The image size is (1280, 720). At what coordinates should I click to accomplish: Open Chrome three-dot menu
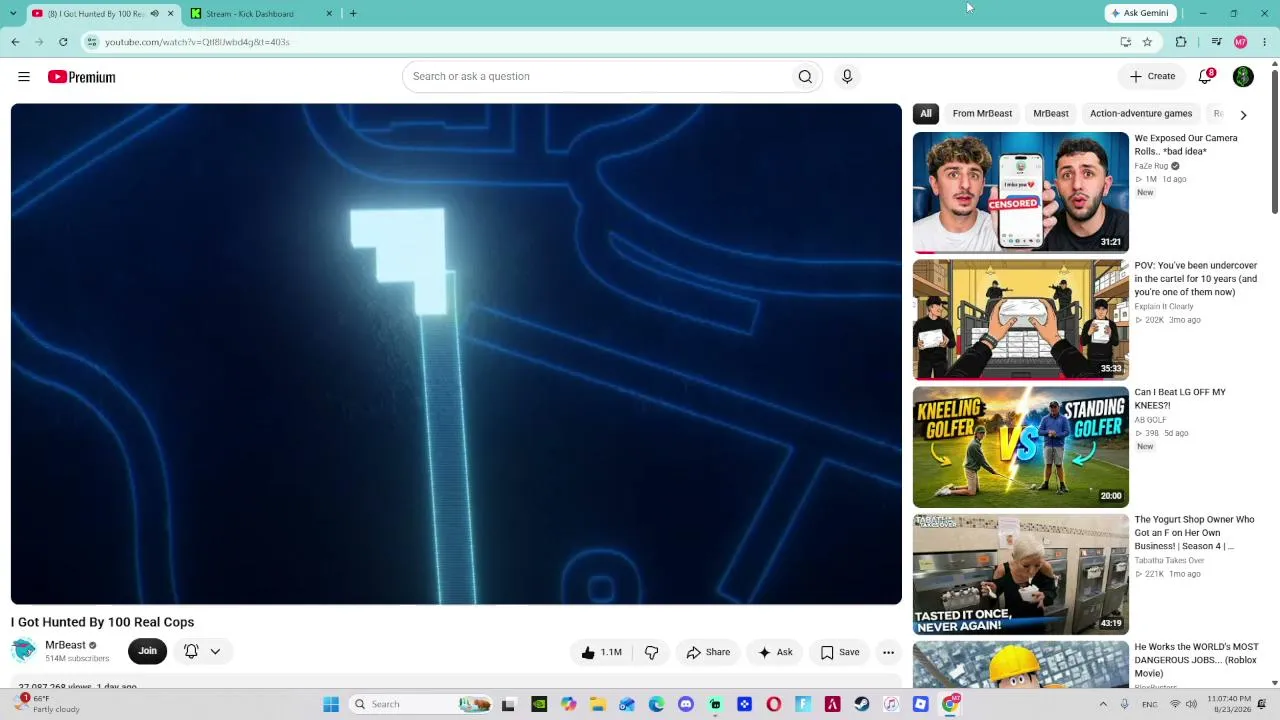[x=1265, y=42]
